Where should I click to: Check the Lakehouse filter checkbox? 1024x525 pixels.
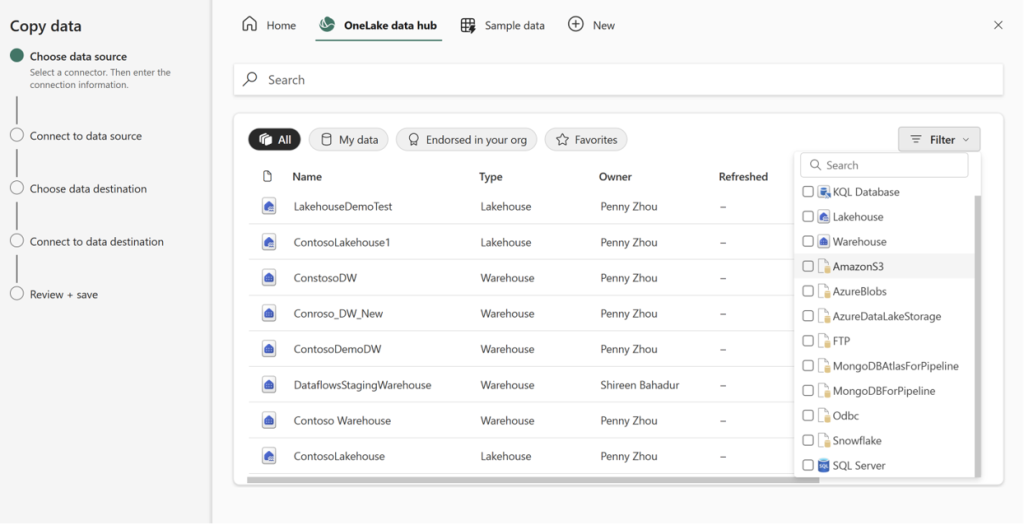click(808, 216)
